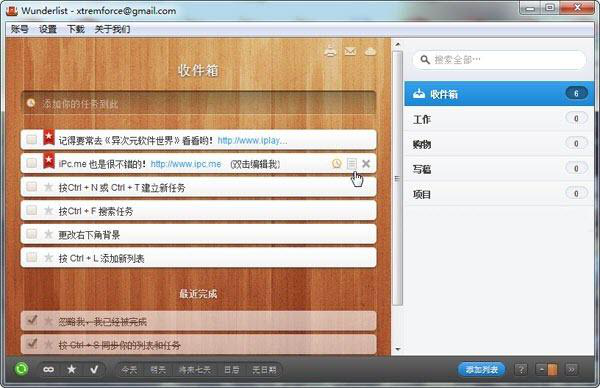Image resolution: width=600 pixels, height=388 pixels.
Task: Check the 按Ctrl + F 搜索任务 checkbox
Action: point(31,210)
